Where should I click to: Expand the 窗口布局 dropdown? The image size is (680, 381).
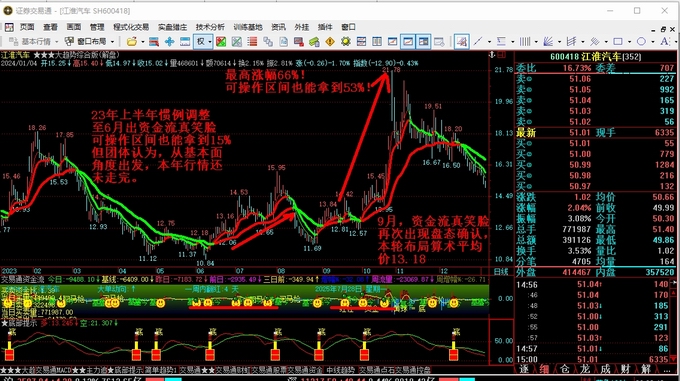[x=112, y=42]
